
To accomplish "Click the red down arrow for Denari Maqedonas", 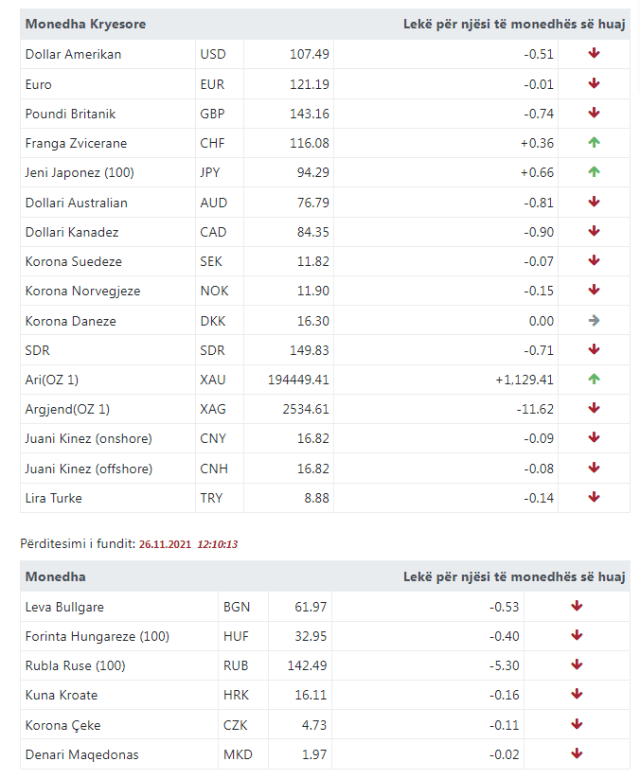I will click(x=577, y=754).
